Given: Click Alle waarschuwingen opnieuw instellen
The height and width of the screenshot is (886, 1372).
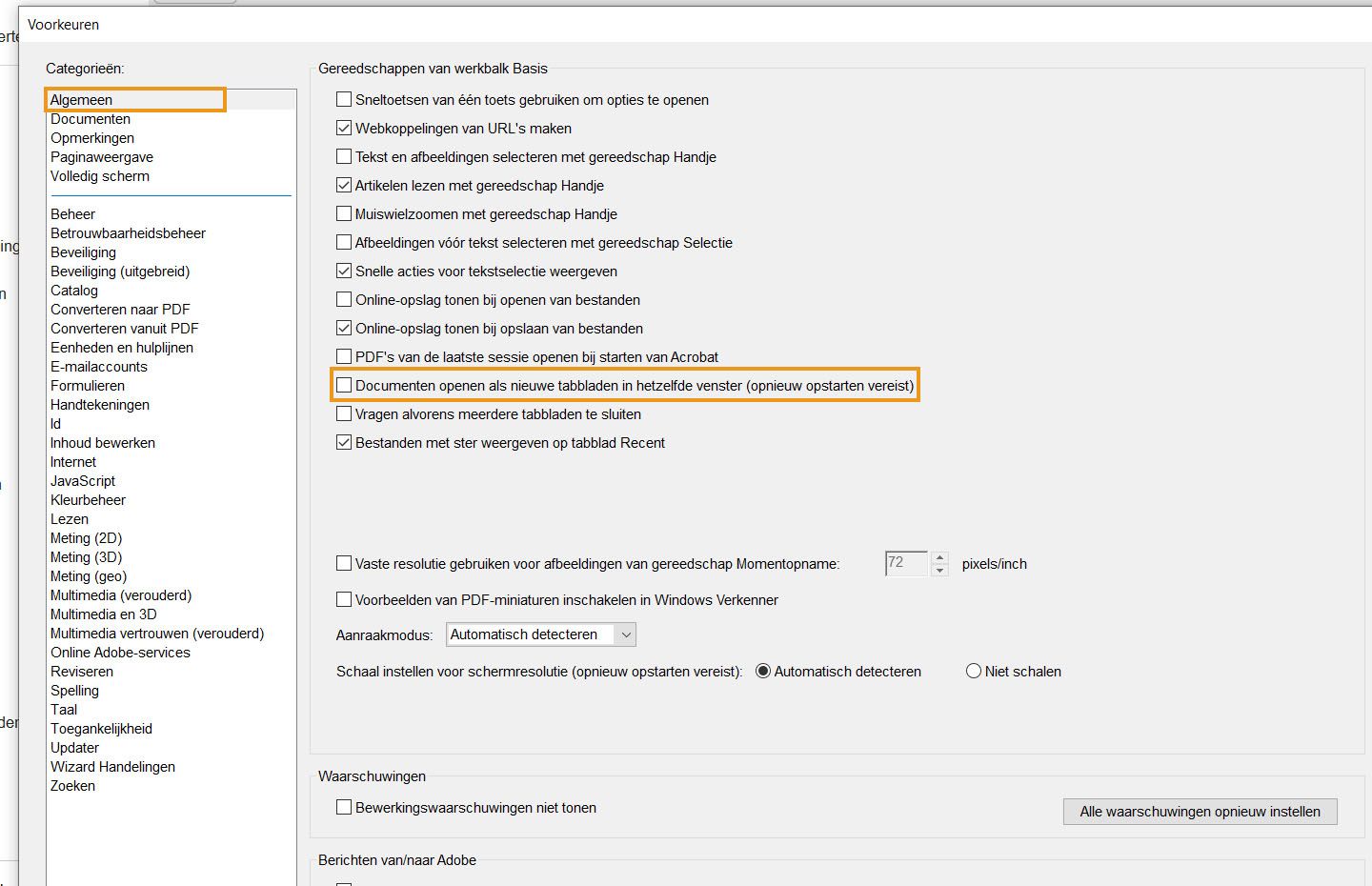Looking at the screenshot, I should [x=1200, y=811].
